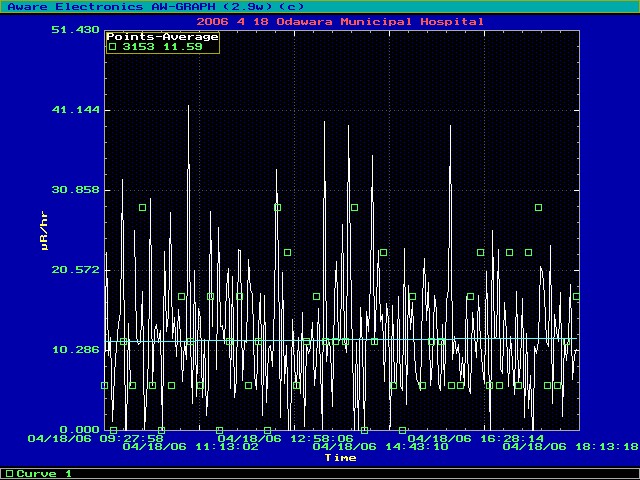Select the 10.286 y-axis label
The height and width of the screenshot is (480, 640).
coord(75,350)
